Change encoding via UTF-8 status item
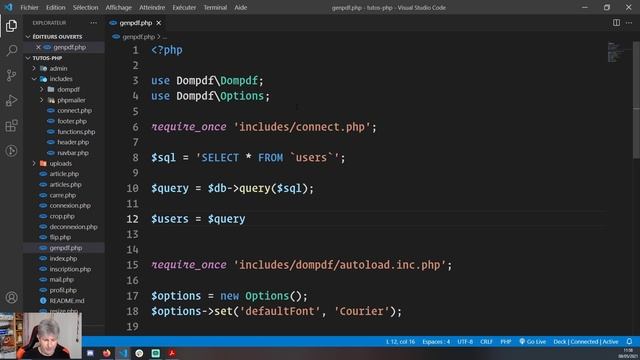The height and width of the screenshot is (360, 640). [465, 342]
